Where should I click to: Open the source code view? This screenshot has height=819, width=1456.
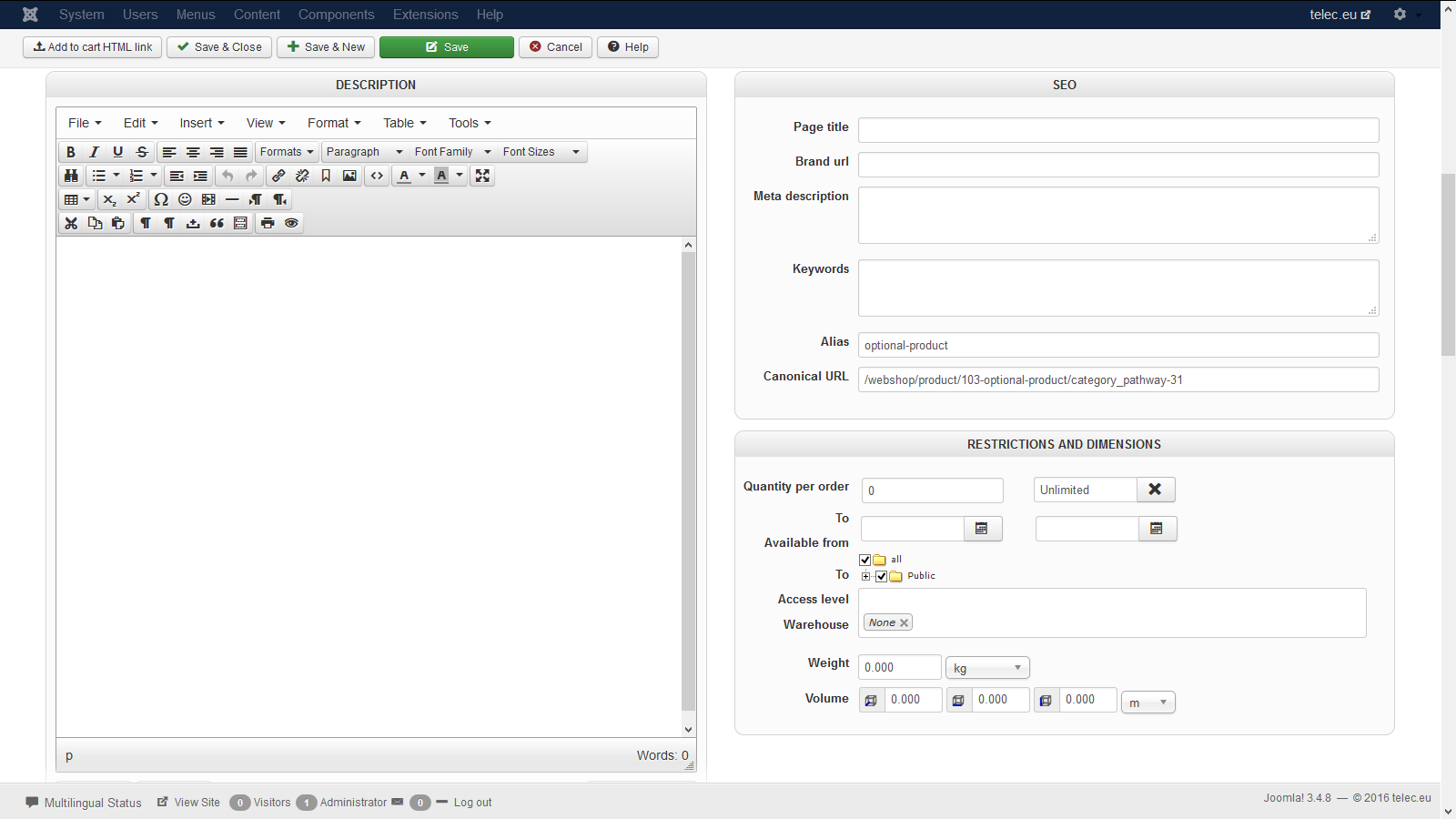[x=377, y=176]
